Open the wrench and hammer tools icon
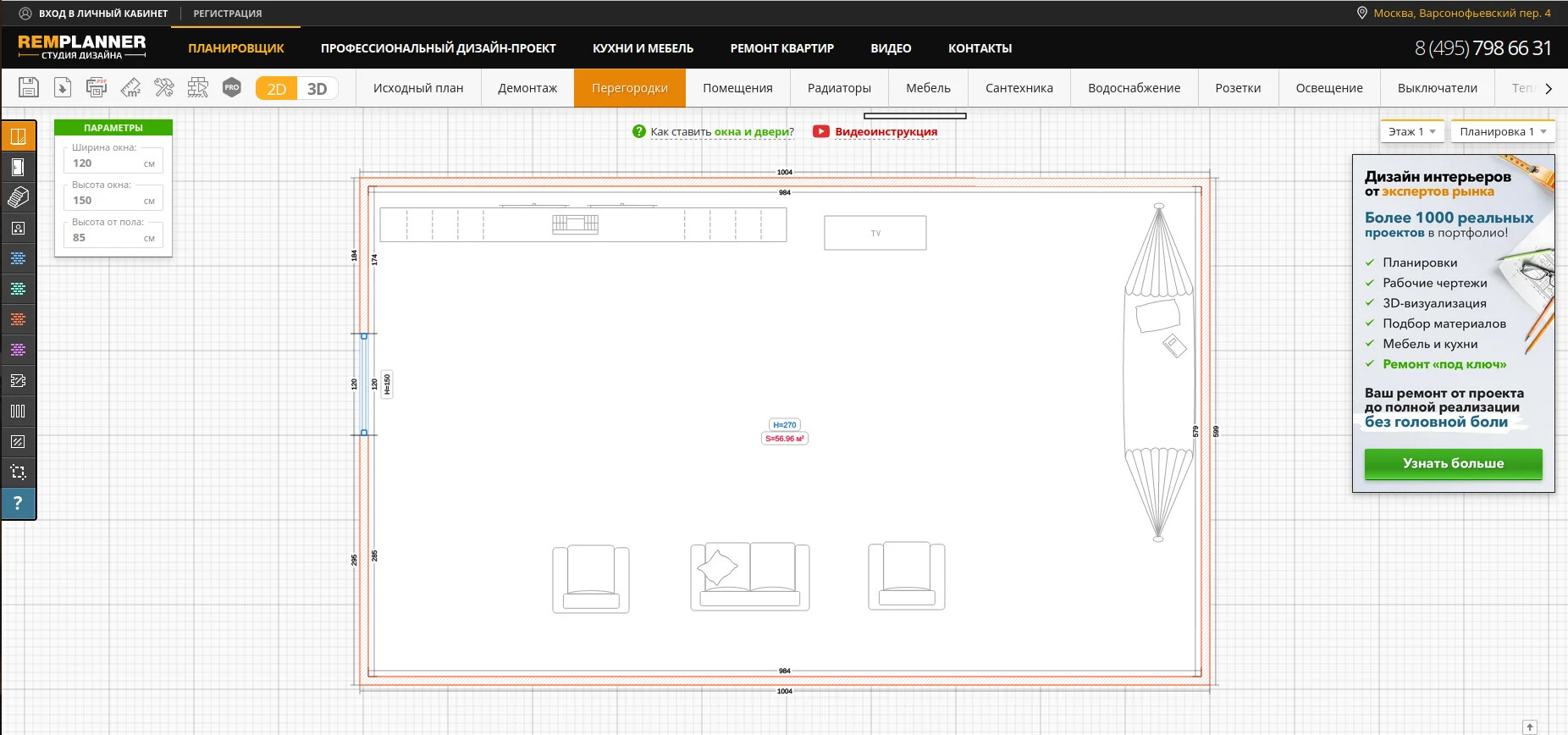This screenshot has width=1568, height=735. point(164,87)
